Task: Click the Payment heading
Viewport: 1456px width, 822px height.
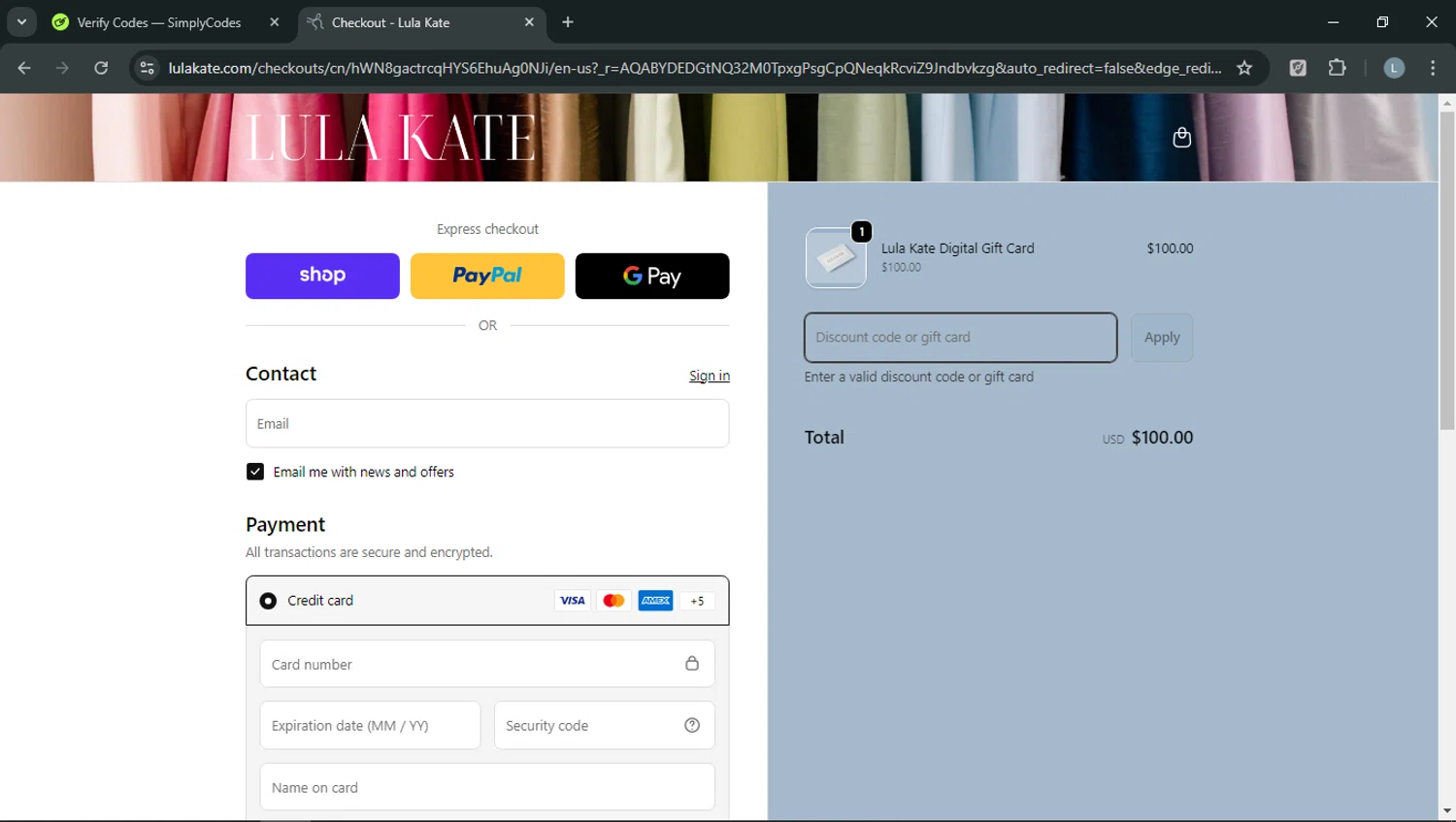Action: tap(285, 524)
